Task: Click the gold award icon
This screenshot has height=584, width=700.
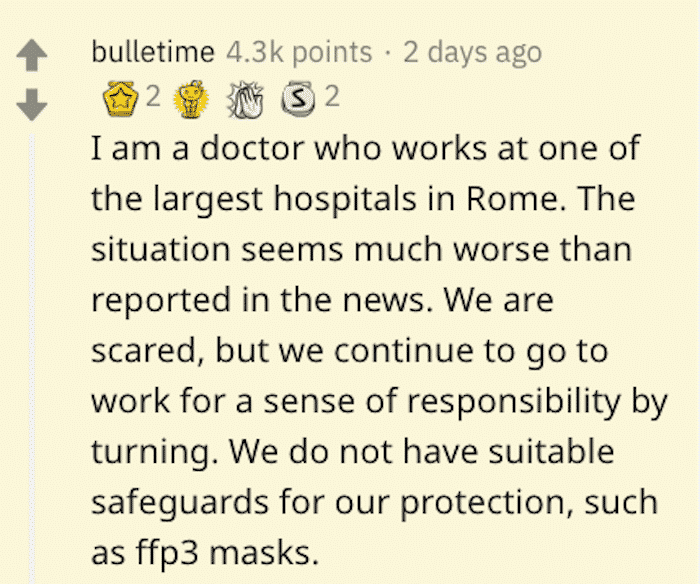Action: pyautogui.click(x=119, y=98)
